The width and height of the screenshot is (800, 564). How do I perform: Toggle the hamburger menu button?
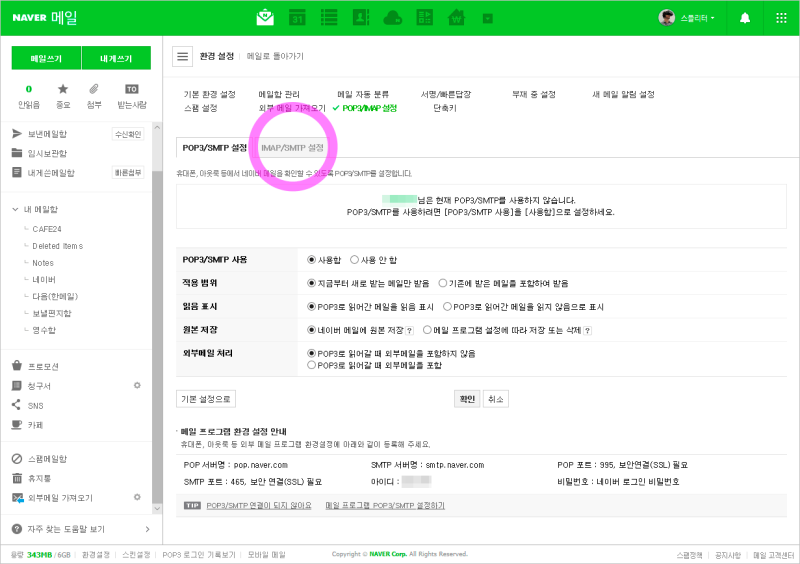183,56
